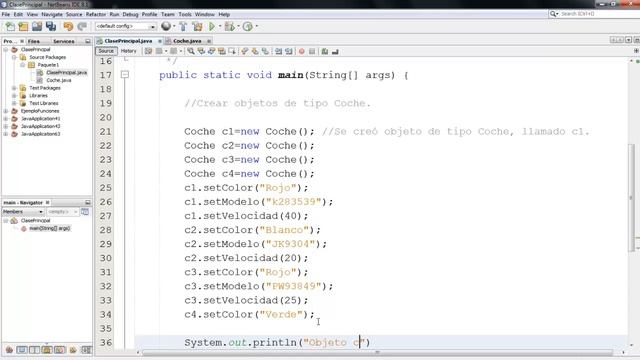This screenshot has height=360, width=640.
Task: Open the Refactor menu
Action: pos(96,14)
